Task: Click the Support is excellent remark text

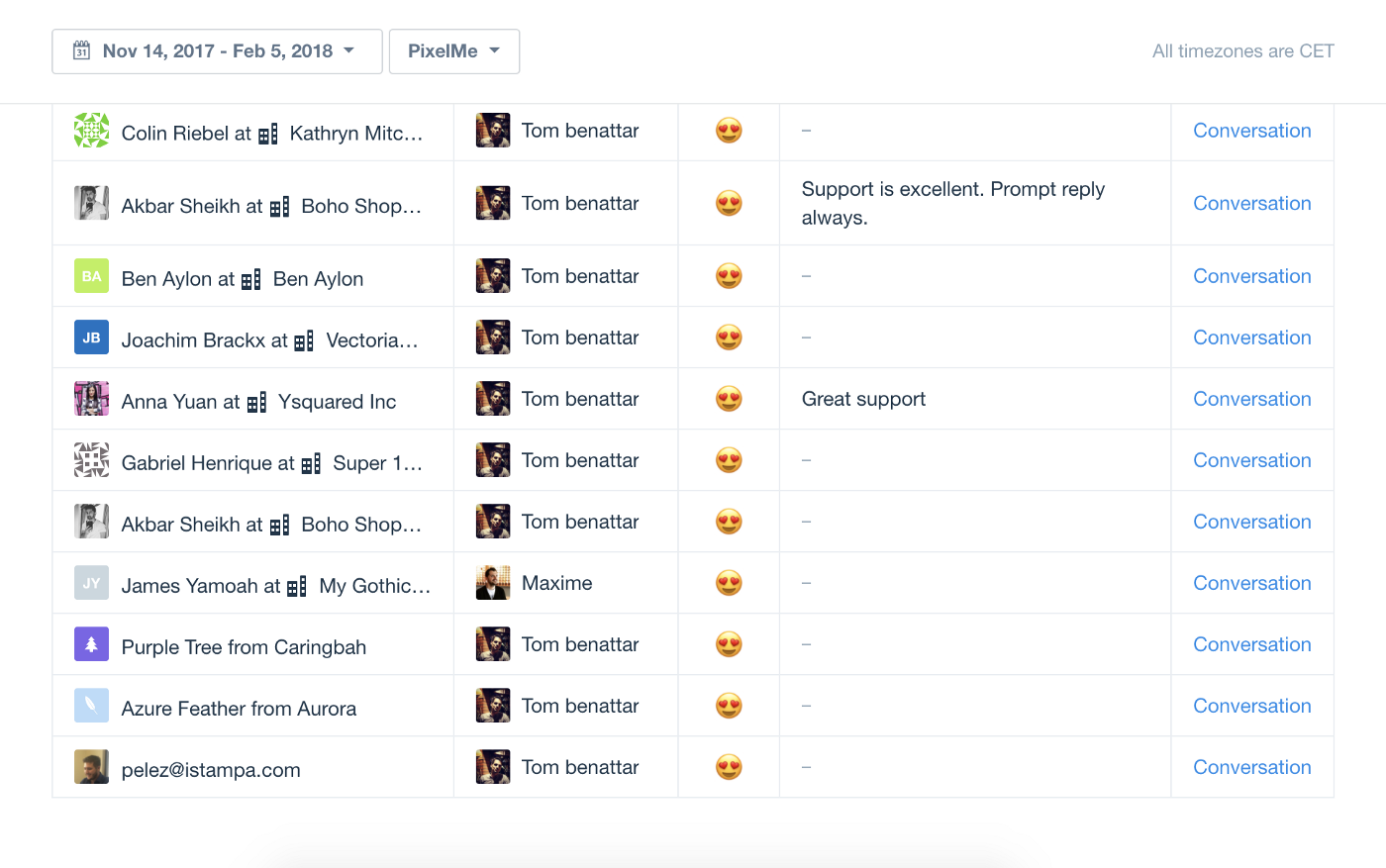Action: pyautogui.click(x=953, y=203)
